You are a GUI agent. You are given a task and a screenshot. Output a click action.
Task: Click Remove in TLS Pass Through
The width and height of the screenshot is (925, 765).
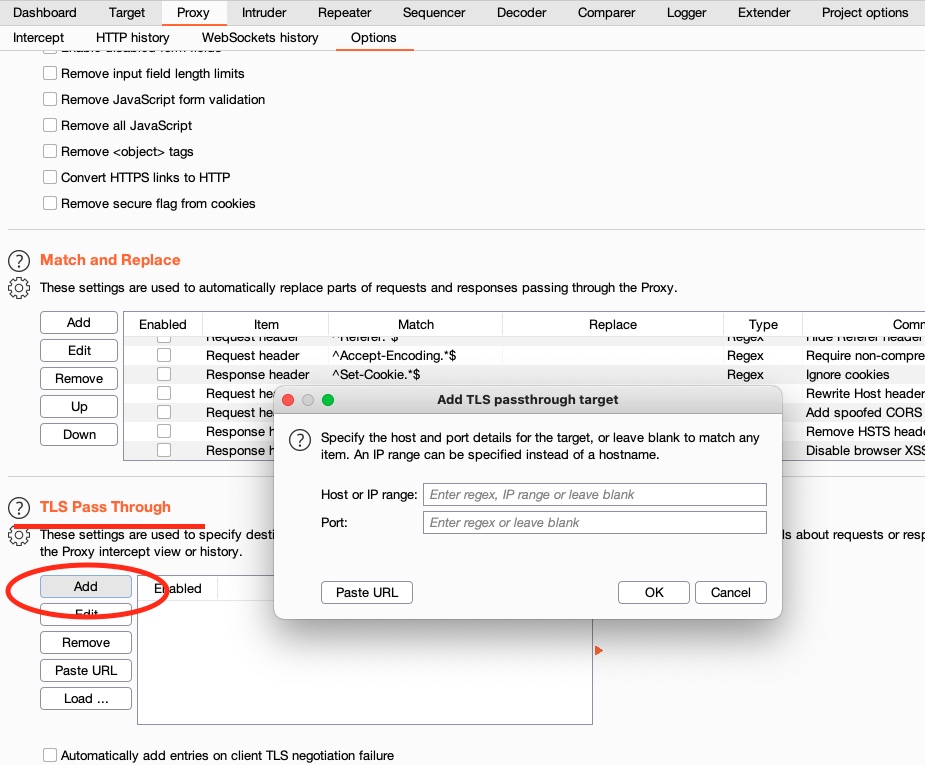pyautogui.click(x=86, y=642)
